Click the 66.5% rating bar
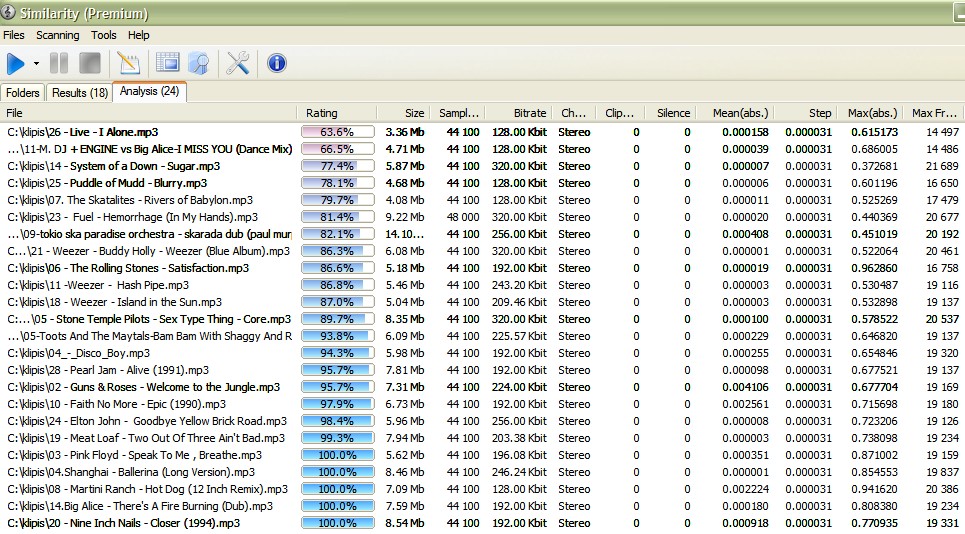965x534 pixels. click(x=337, y=149)
